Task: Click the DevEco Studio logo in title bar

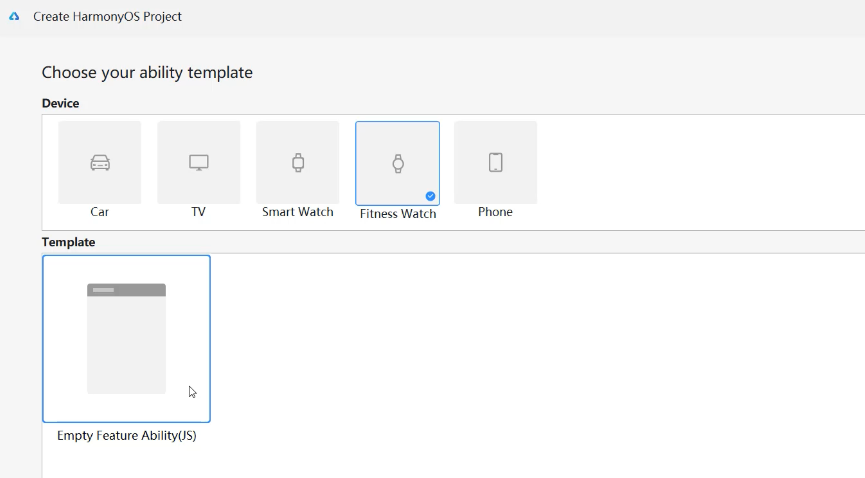Action: pyautogui.click(x=14, y=17)
